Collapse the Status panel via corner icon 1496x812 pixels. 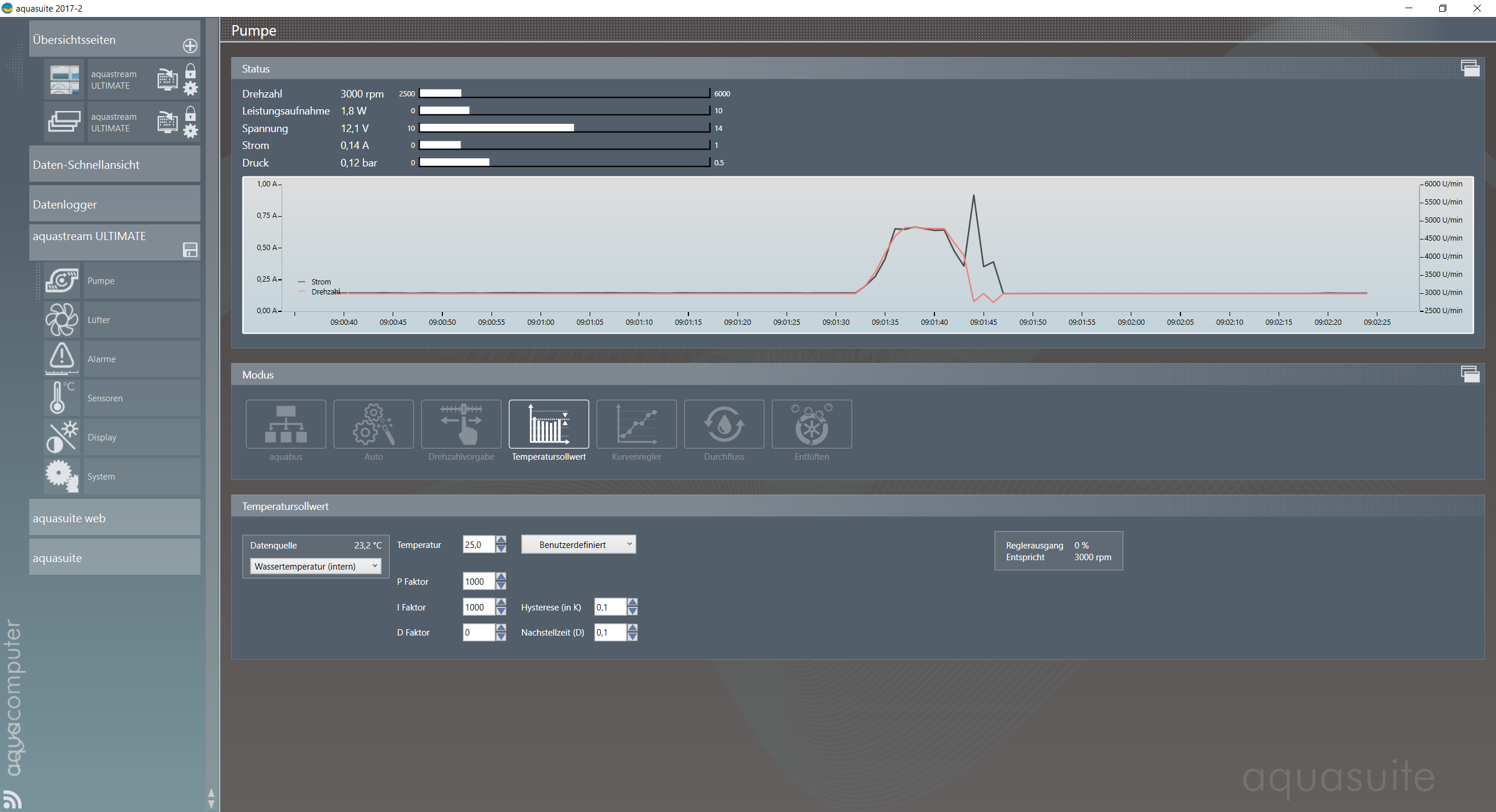pos(1470,68)
